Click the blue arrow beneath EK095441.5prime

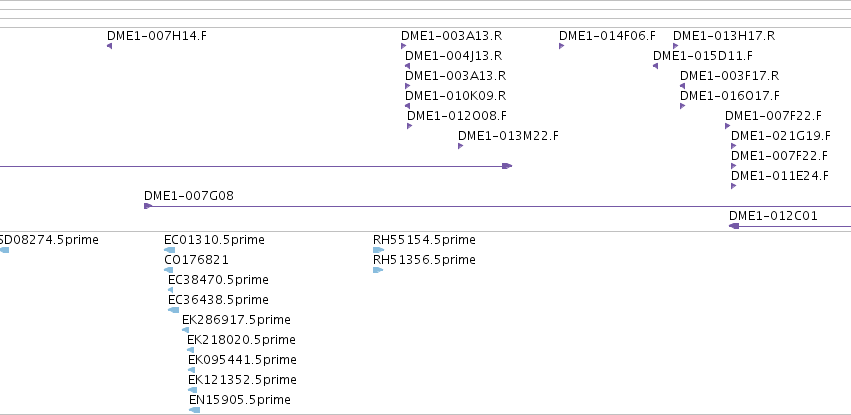tap(192, 371)
